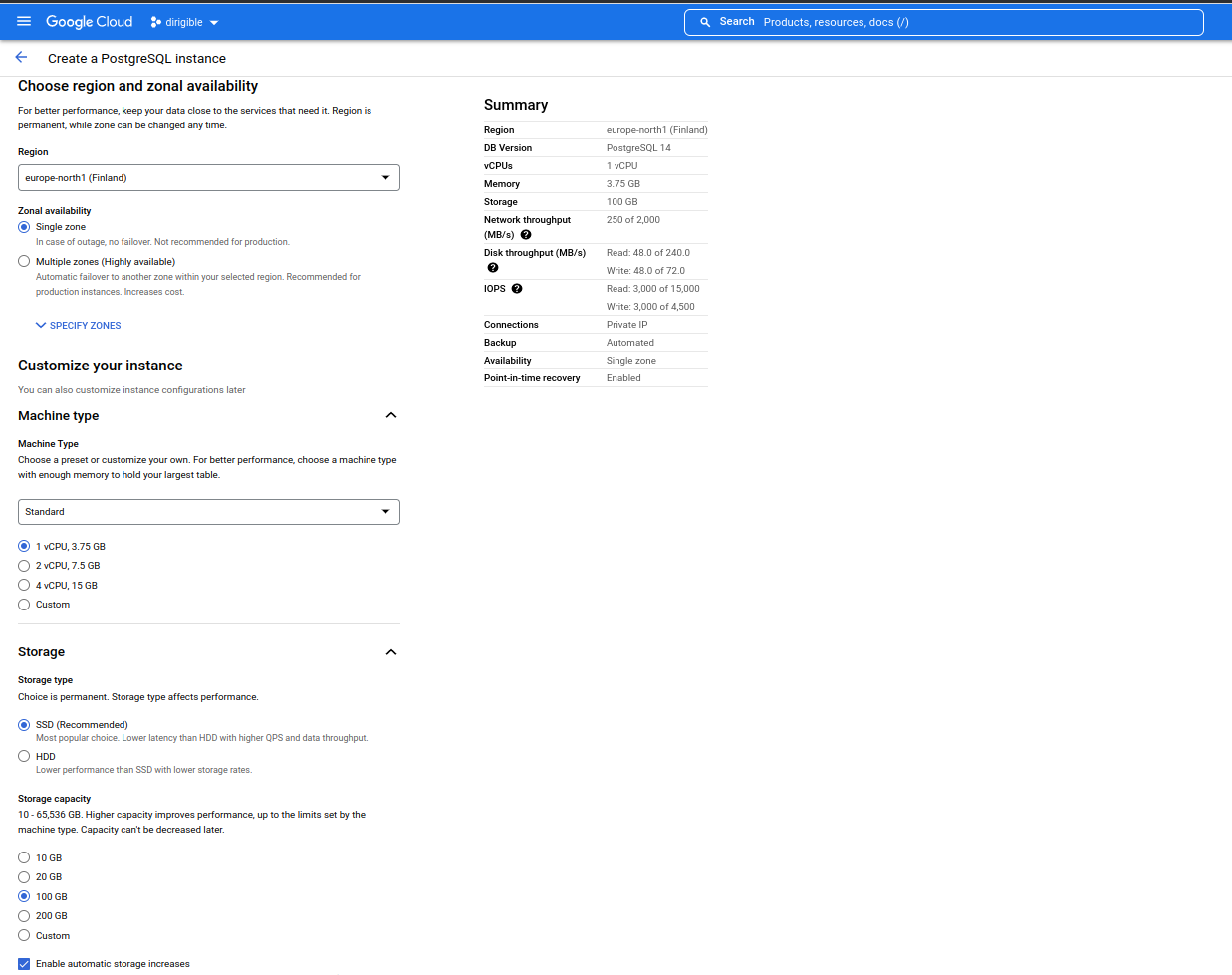Screen dimensions: 1232x975
Task: Click the 'Storage capacity' label
Action: coord(54,799)
